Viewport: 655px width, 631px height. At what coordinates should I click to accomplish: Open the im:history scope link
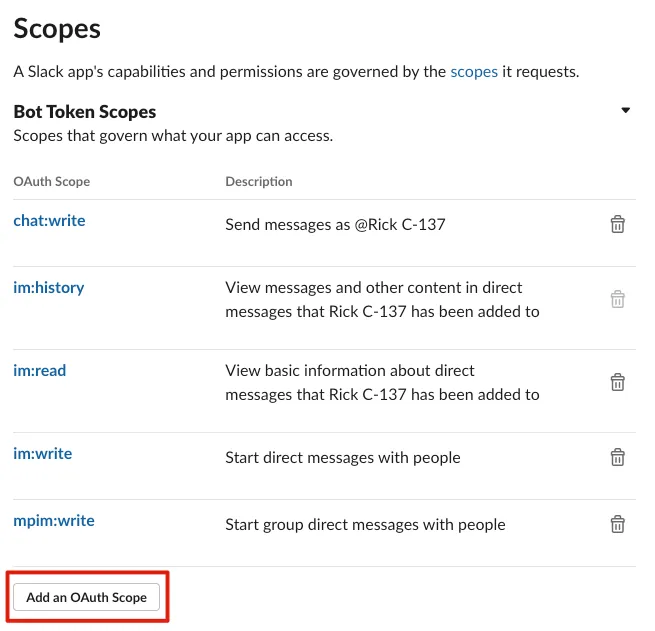point(49,287)
